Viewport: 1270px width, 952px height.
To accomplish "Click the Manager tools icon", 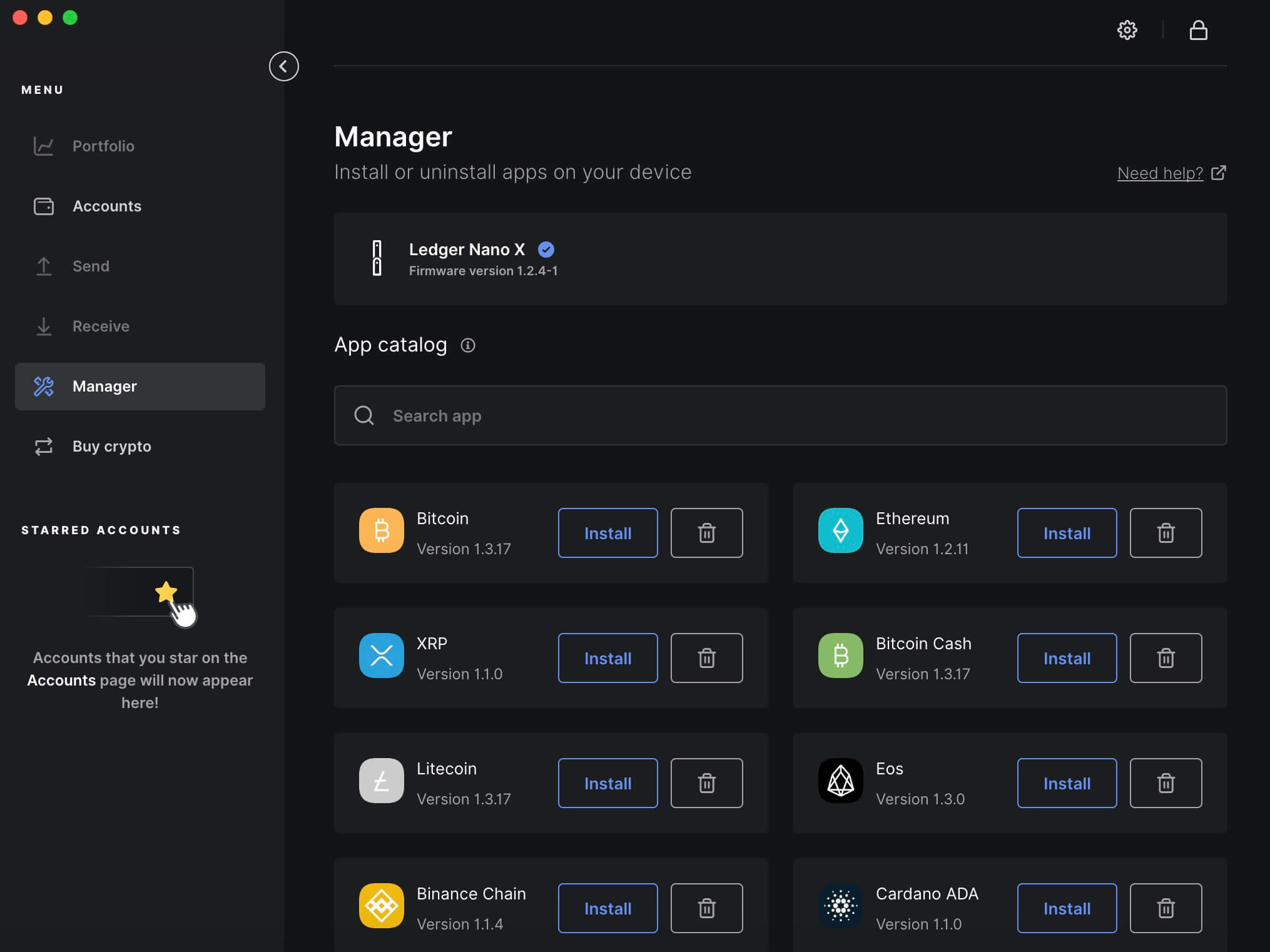I will click(x=44, y=387).
